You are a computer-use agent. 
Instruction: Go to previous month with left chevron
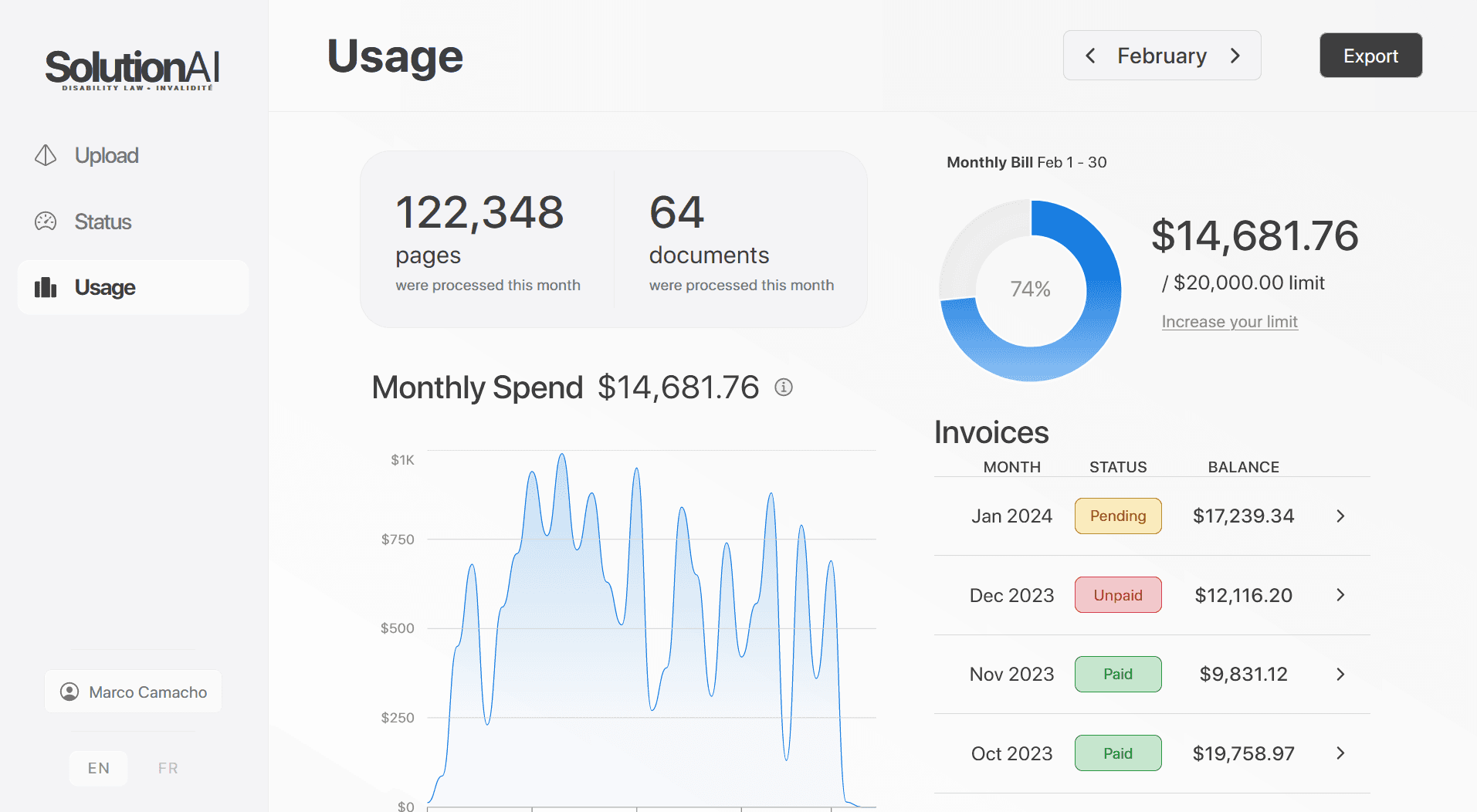coord(1090,56)
